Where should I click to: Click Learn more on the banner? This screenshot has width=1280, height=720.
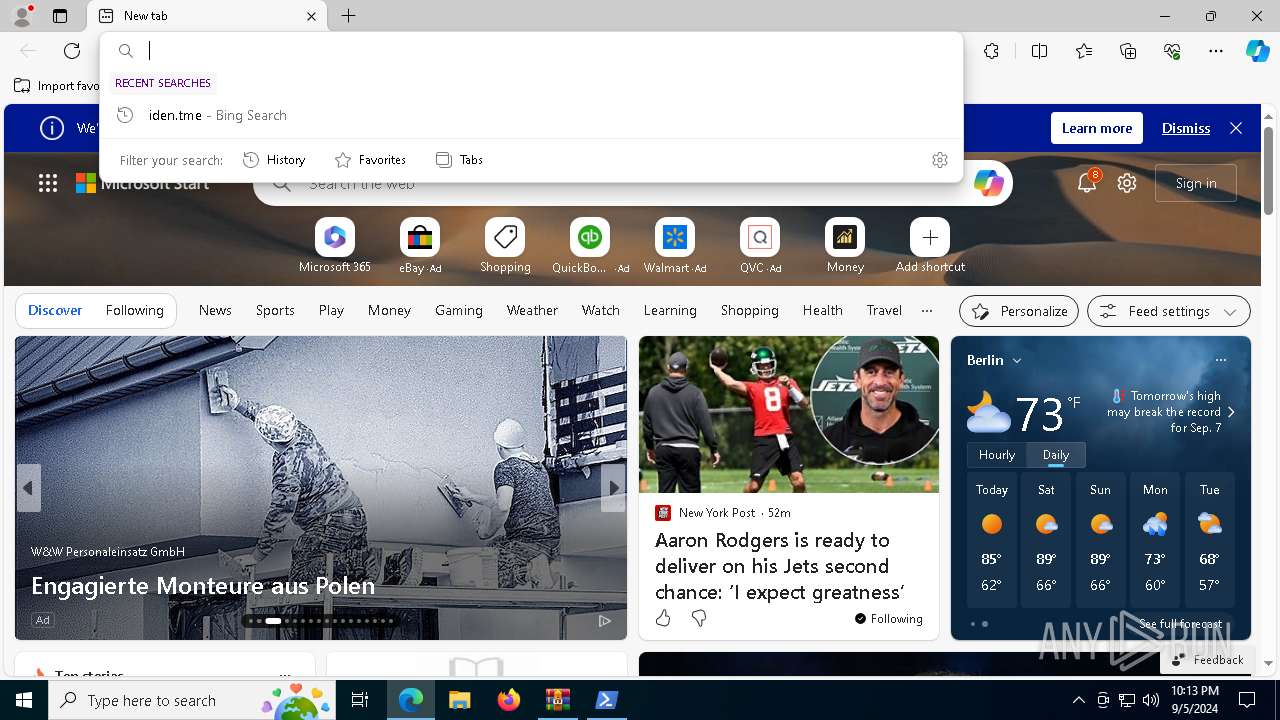1097,128
